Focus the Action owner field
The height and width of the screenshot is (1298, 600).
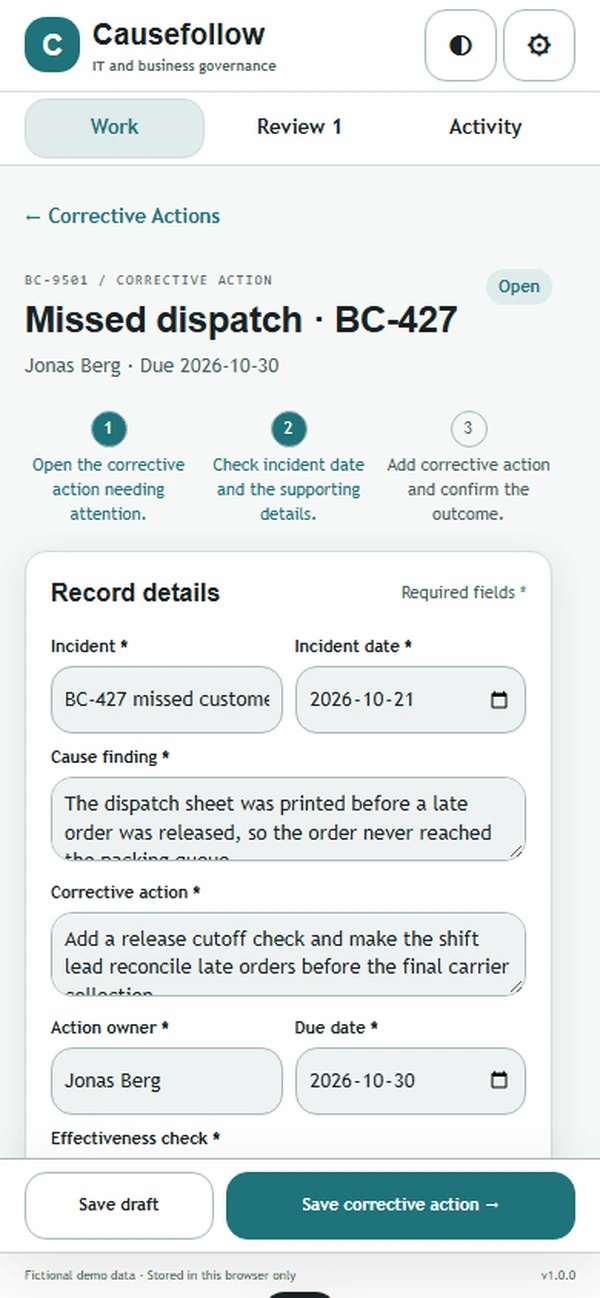click(x=167, y=1081)
